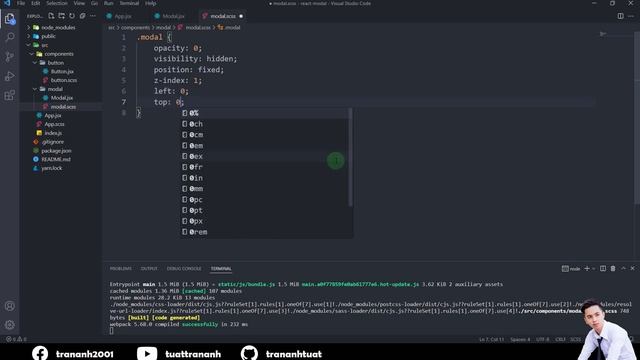Click the New Folder icon in Explorer header
This screenshot has height=360, width=640.
coord(61,16)
